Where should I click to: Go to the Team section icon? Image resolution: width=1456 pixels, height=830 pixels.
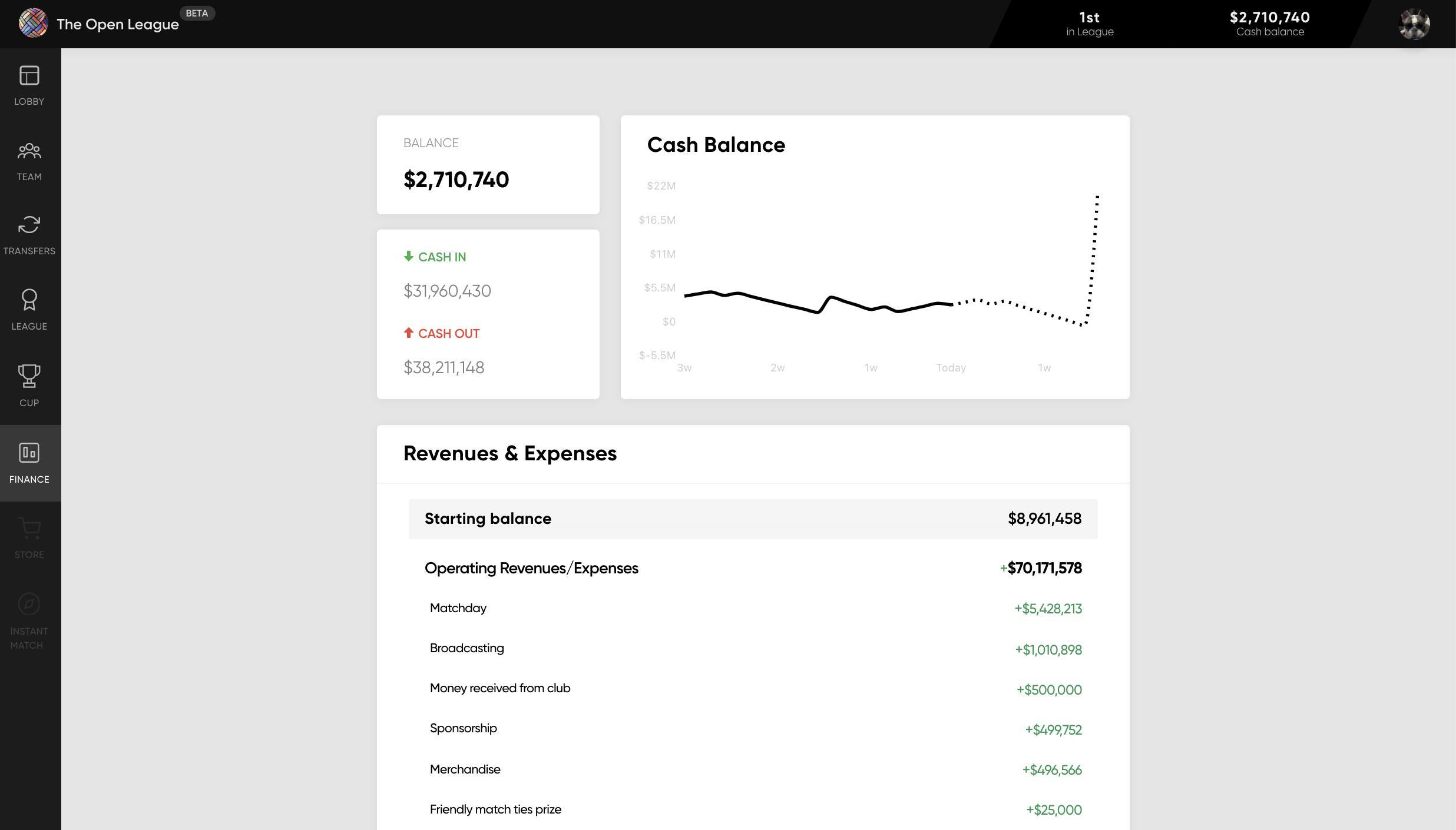click(x=29, y=151)
